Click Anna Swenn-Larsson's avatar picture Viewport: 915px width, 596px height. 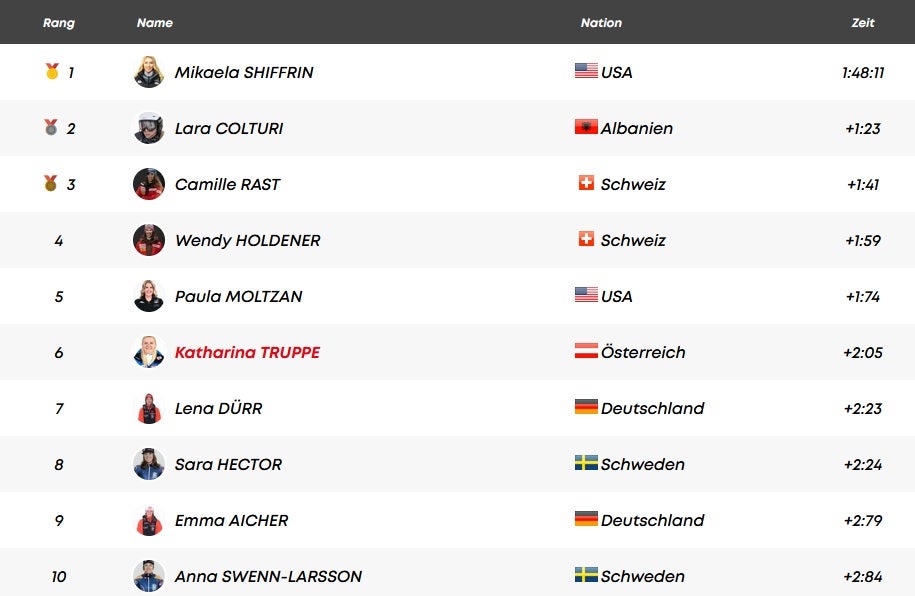[149, 576]
